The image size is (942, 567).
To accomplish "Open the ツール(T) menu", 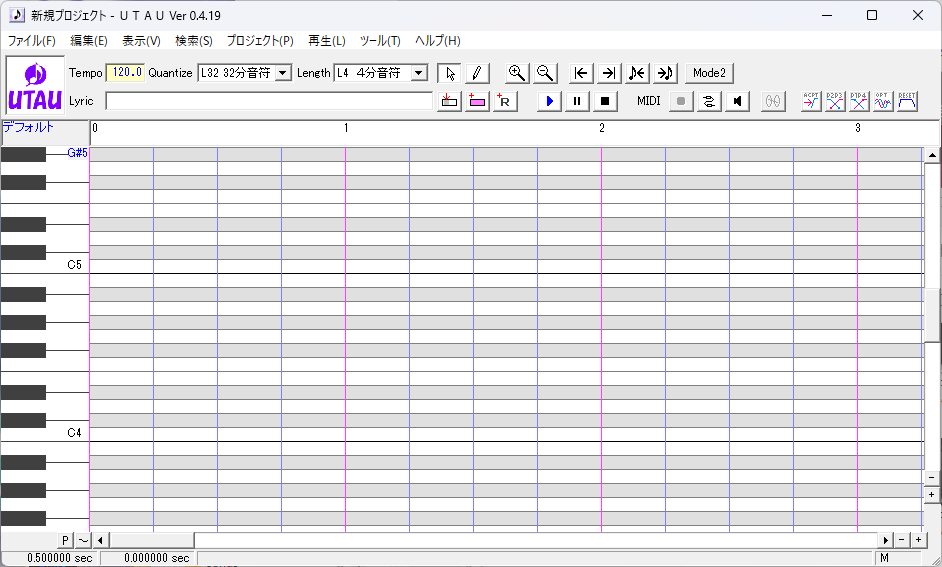I will click(380, 40).
